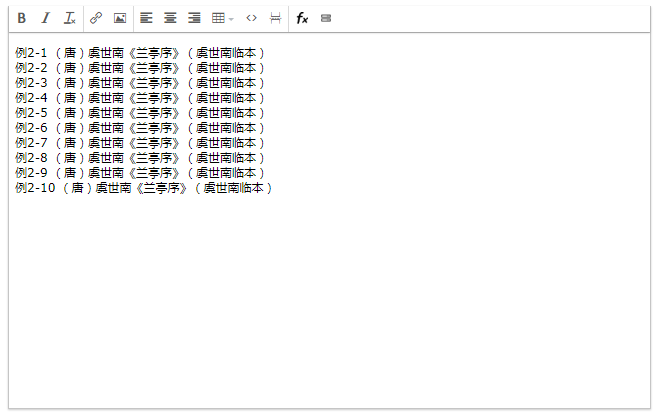Click the line labeled 例2-3
Image resolution: width=658 pixels, height=417 pixels.
coord(140,82)
